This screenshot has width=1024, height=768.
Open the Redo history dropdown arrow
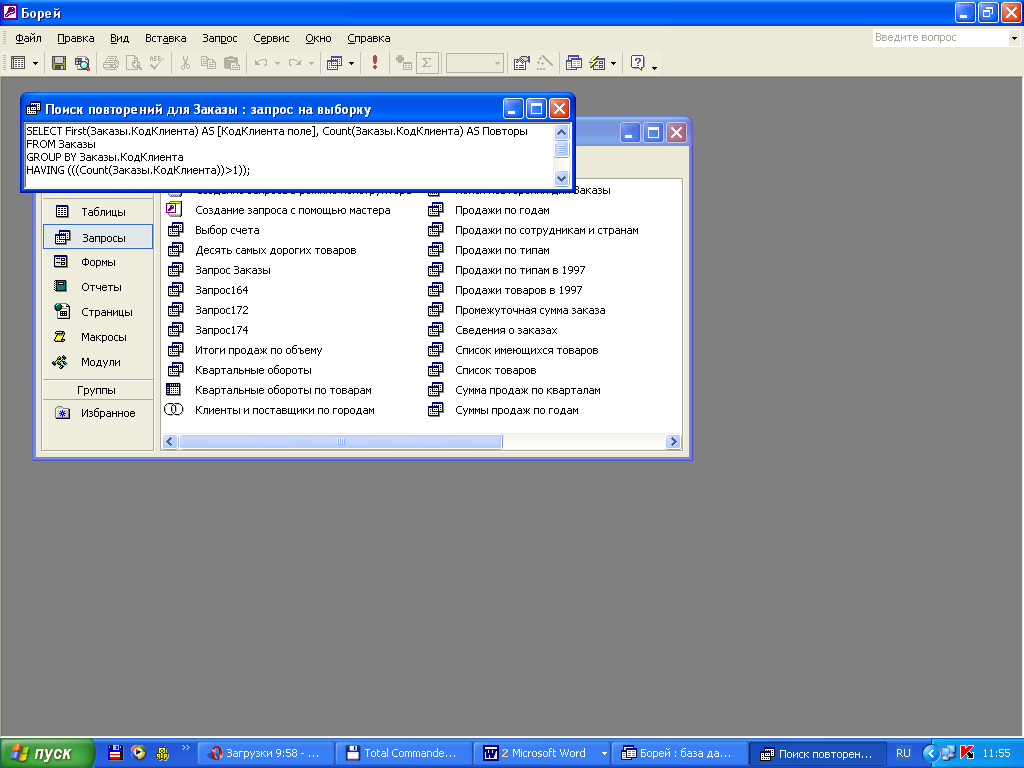312,63
